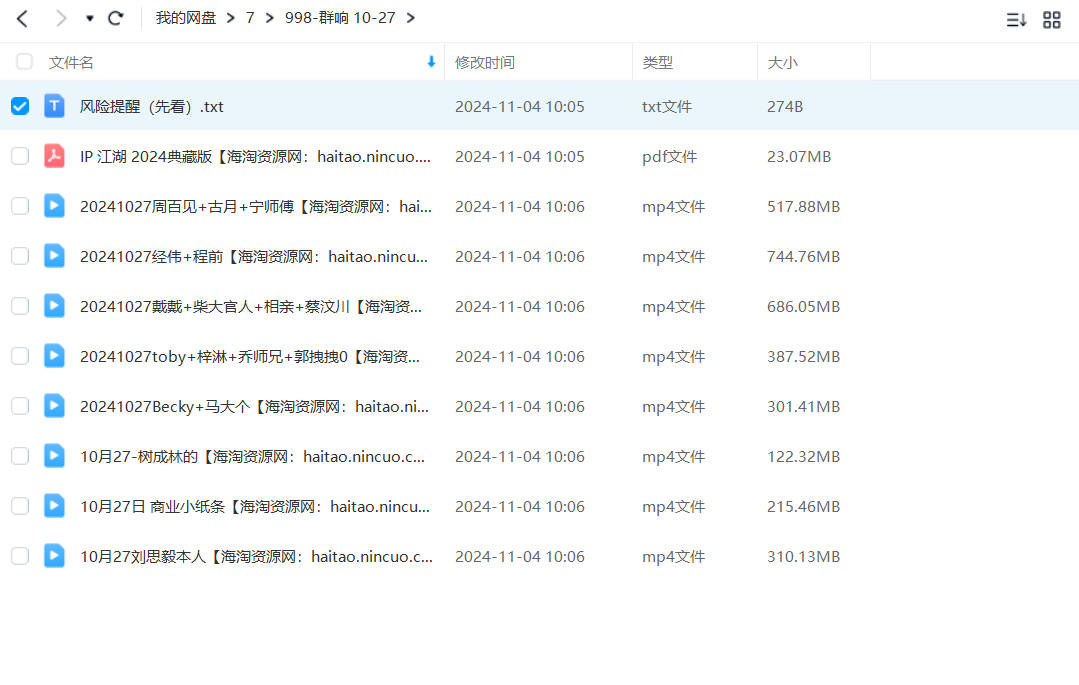Navigate to 我的网盘 breadcrumb
The width and height of the screenshot is (1079, 685).
[186, 18]
